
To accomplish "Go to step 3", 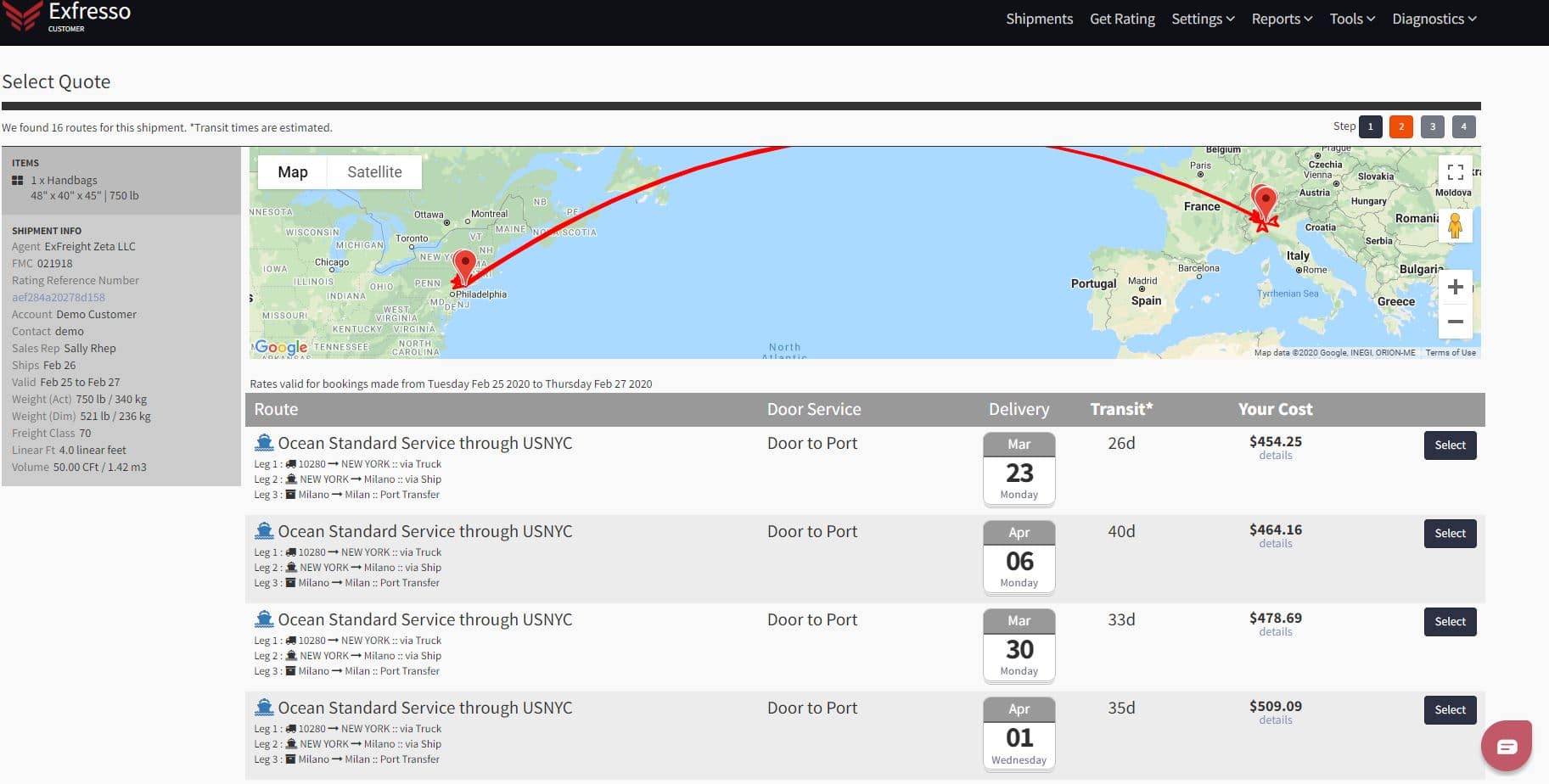I will click(1433, 126).
